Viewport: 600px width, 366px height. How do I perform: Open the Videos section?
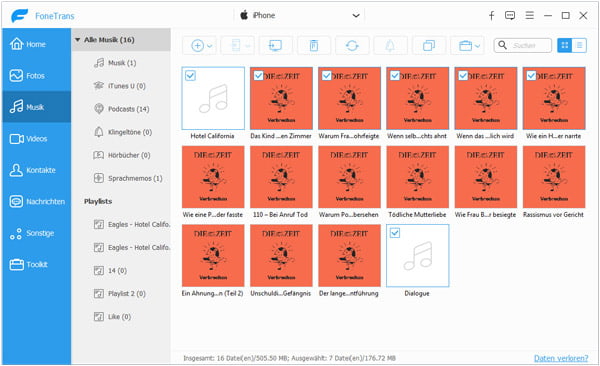[x=36, y=139]
